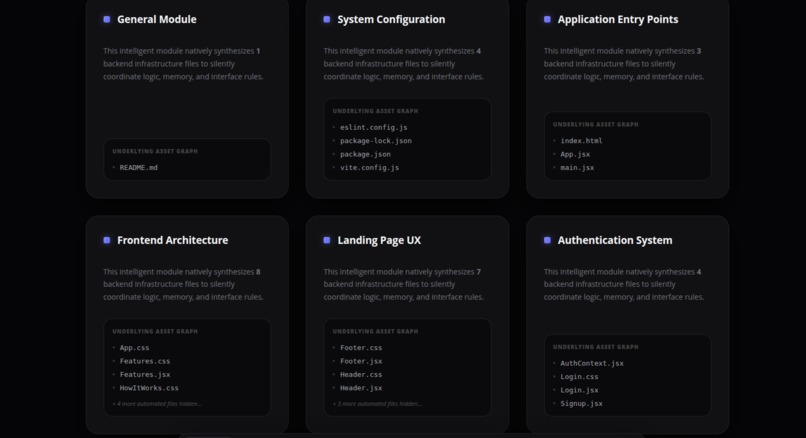Select the package.json file entry
This screenshot has width=806, height=438.
coord(365,154)
